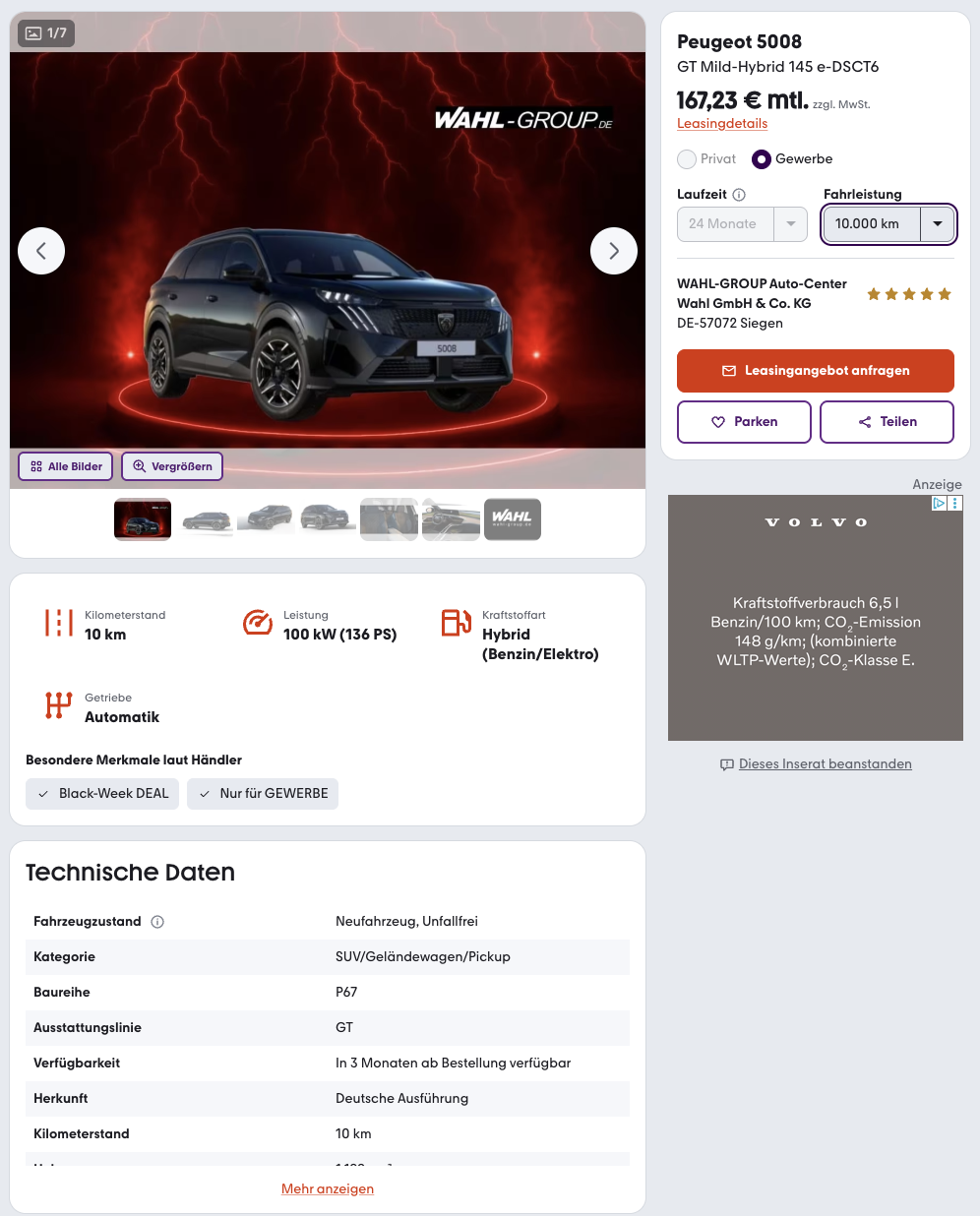
Task: Open the Leasingdetails link
Action: point(722,124)
